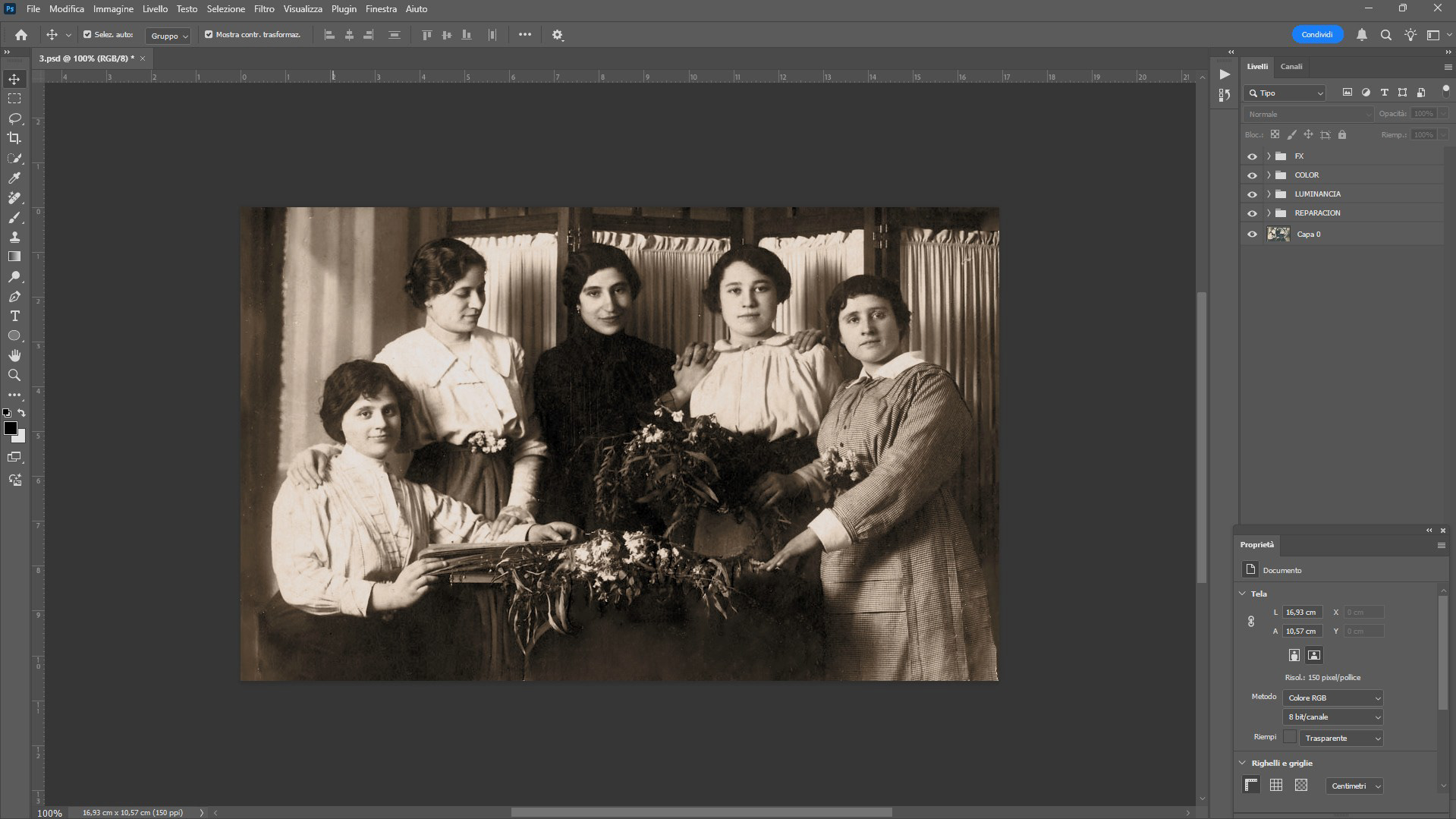Activate the Hand tool
This screenshot has height=819, width=1456.
pos(14,355)
